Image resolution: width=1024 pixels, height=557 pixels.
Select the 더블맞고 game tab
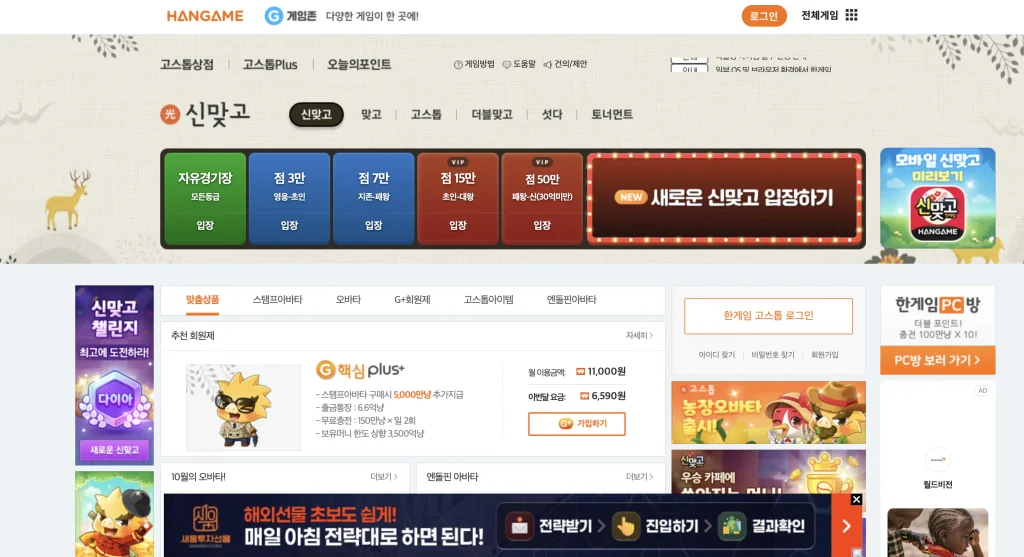click(492, 114)
